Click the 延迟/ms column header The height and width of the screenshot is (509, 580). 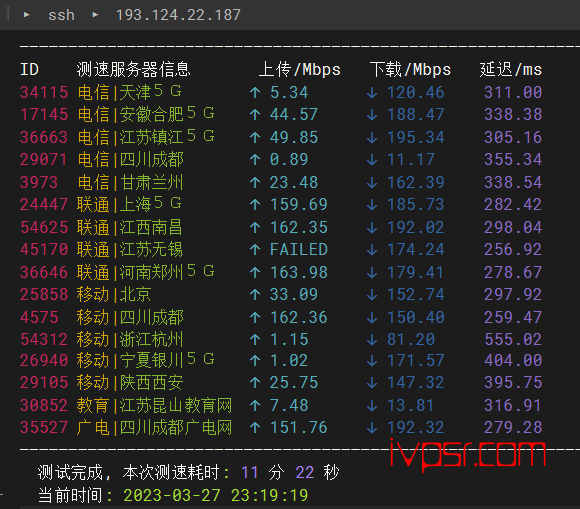pos(511,70)
